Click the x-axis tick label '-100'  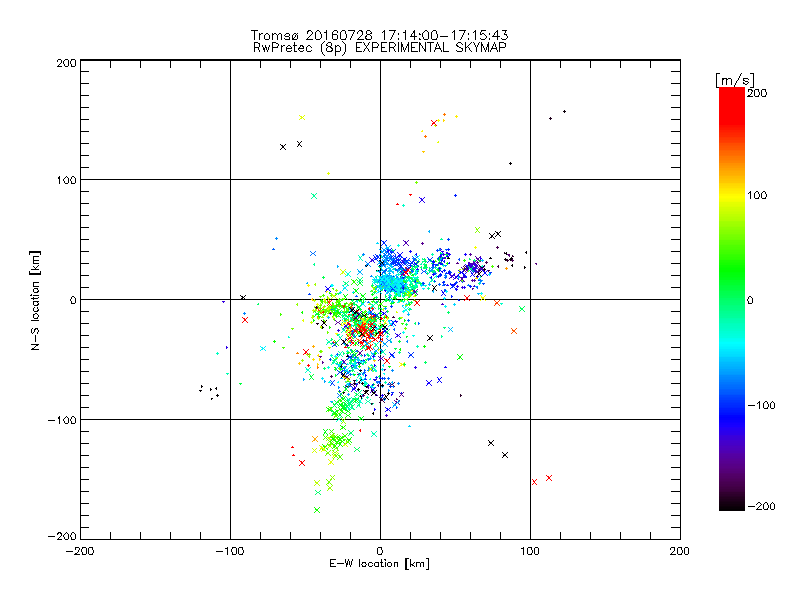click(230, 551)
